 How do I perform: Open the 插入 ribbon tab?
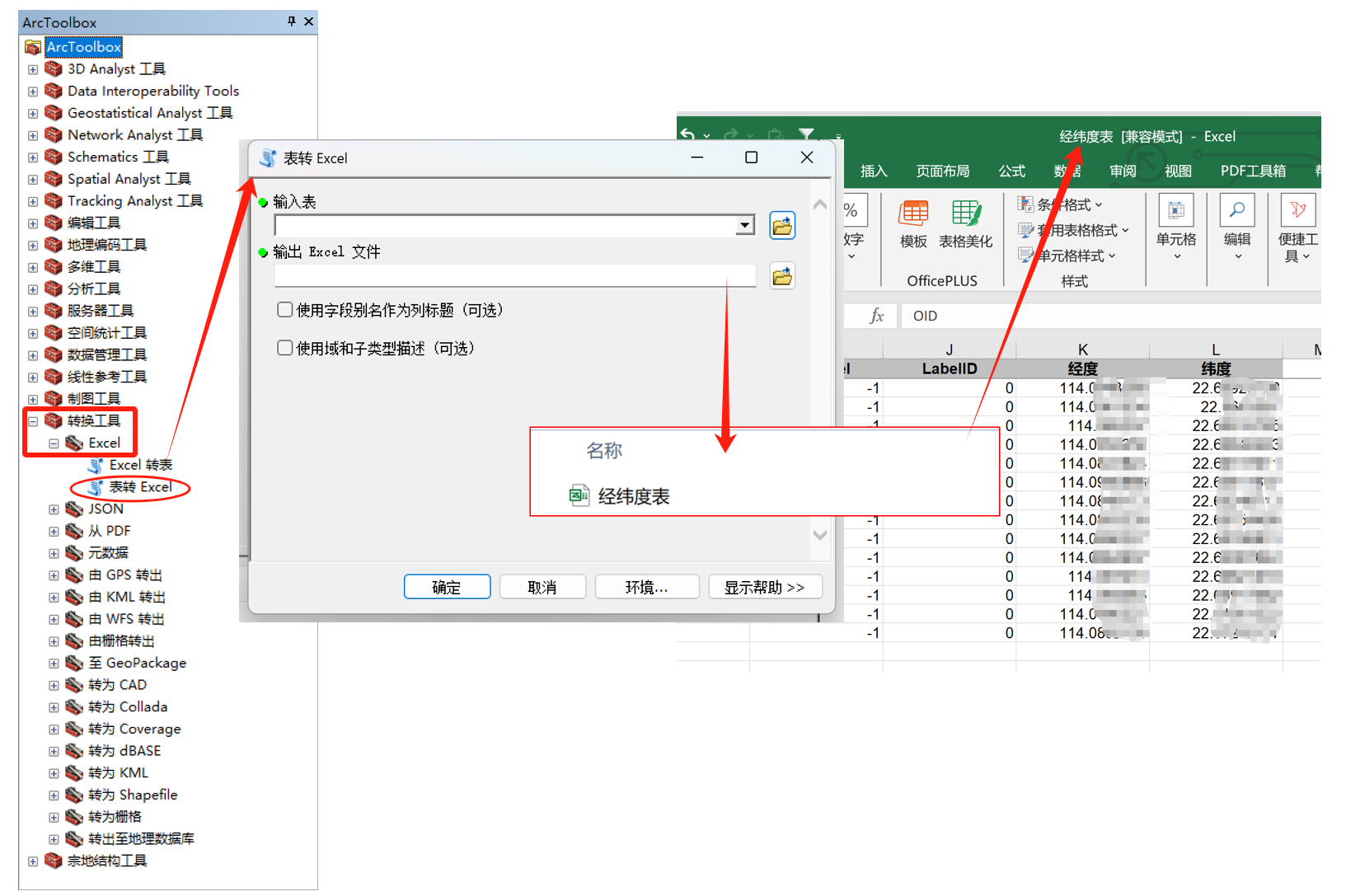point(874,171)
